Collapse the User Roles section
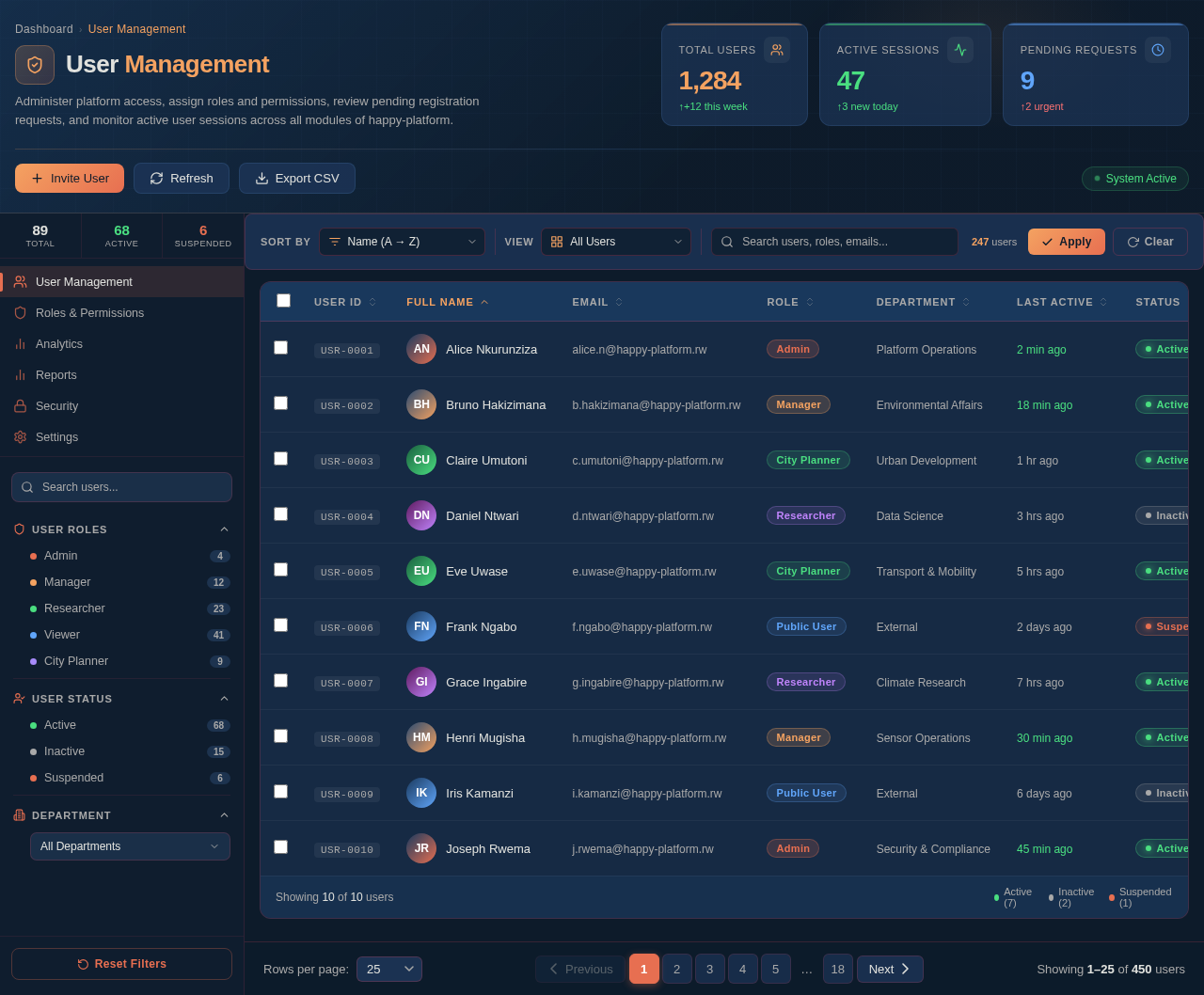 pyautogui.click(x=224, y=529)
